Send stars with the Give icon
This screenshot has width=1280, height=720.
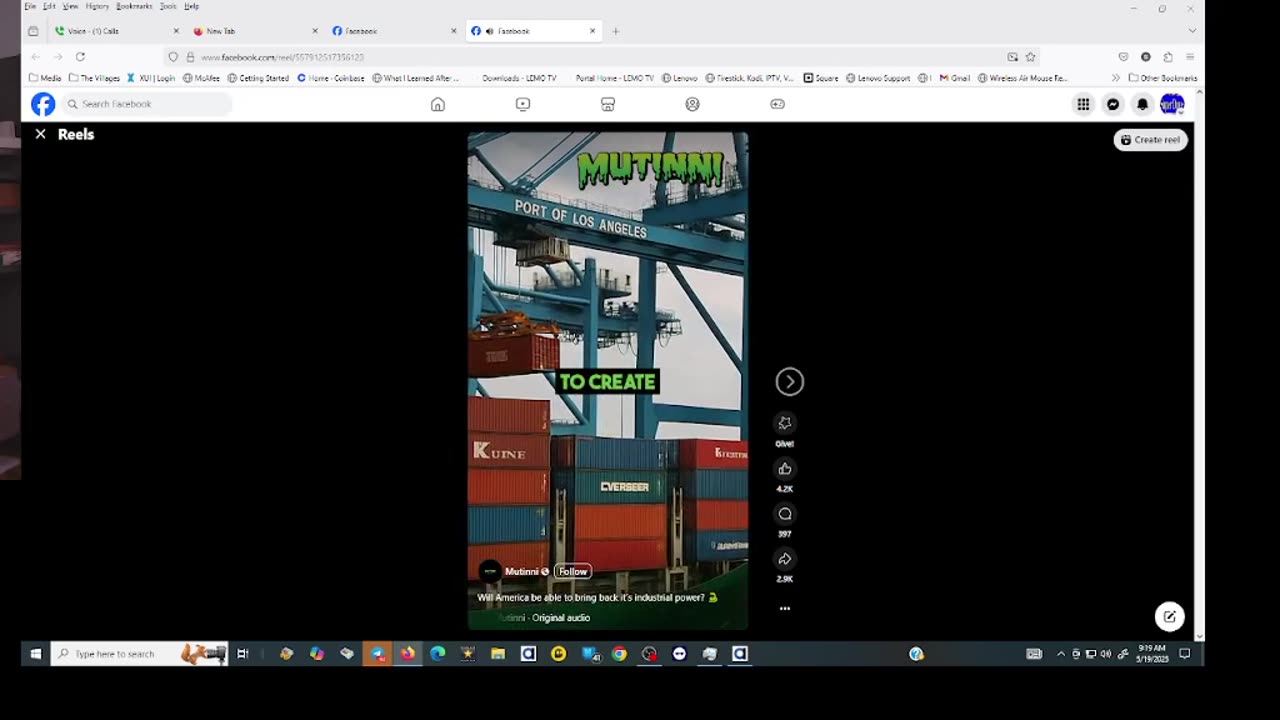pyautogui.click(x=785, y=423)
